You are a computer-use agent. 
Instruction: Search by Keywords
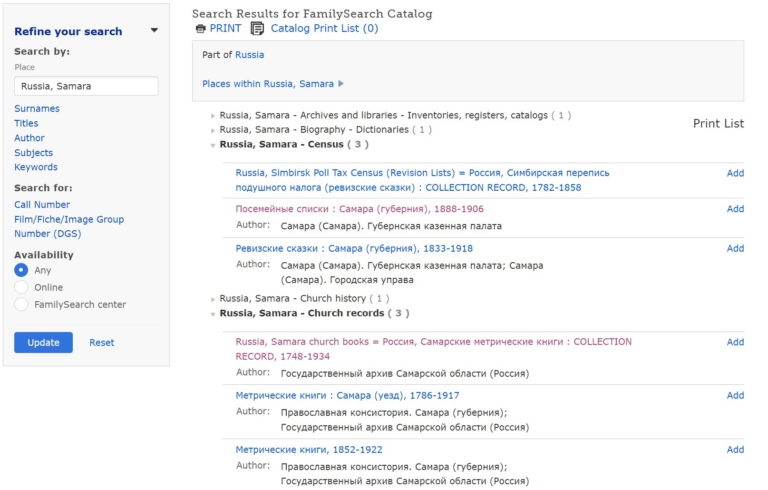coord(36,167)
